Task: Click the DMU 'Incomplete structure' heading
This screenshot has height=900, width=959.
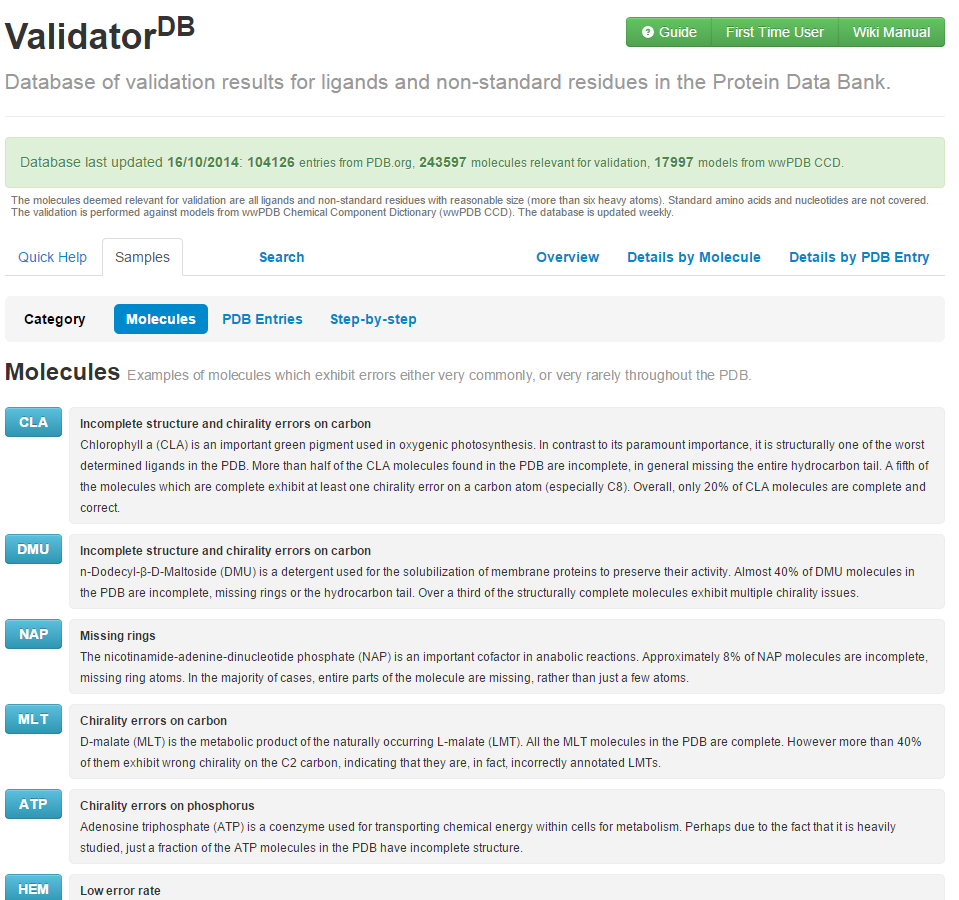Action: tap(226, 551)
